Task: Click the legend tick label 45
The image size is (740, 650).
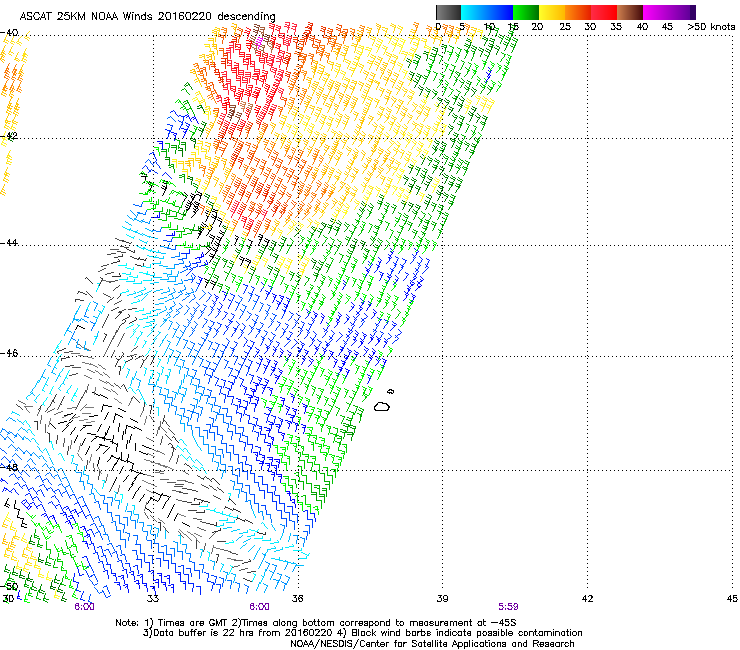Action: pyautogui.click(x=667, y=27)
